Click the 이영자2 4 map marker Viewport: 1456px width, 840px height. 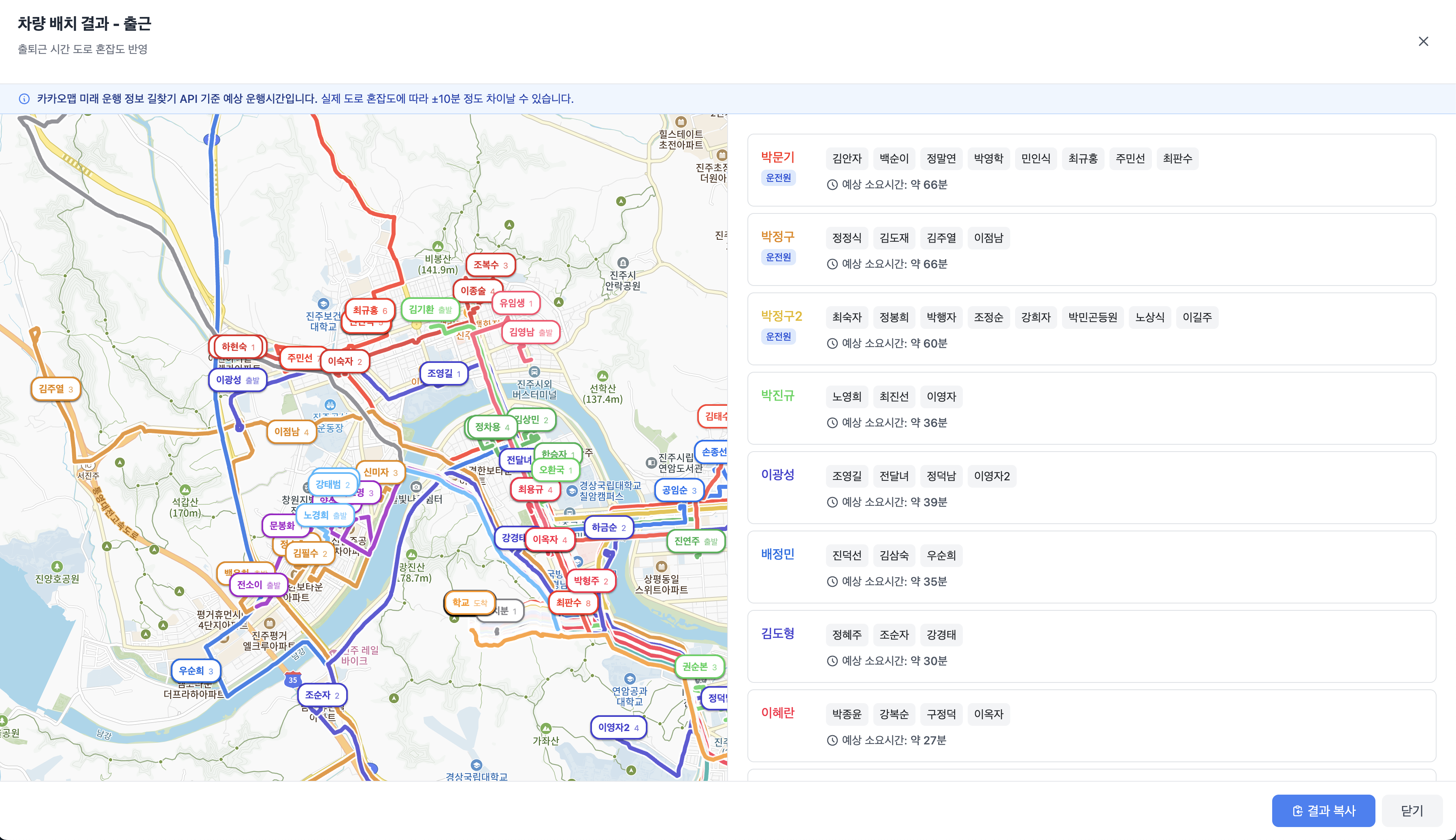click(618, 727)
